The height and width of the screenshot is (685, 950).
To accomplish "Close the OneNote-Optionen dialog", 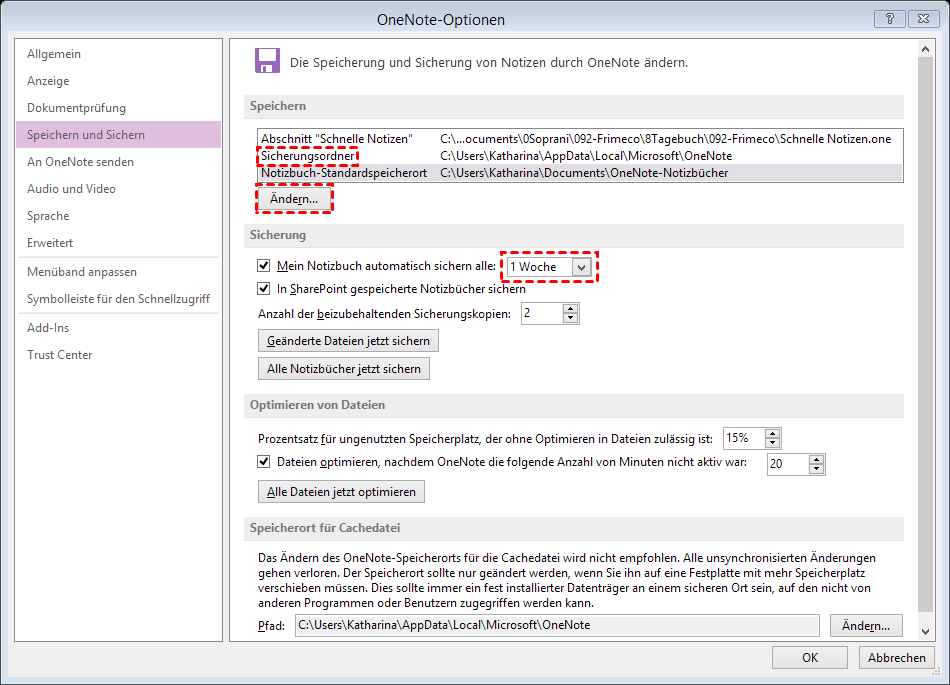I will click(923, 19).
